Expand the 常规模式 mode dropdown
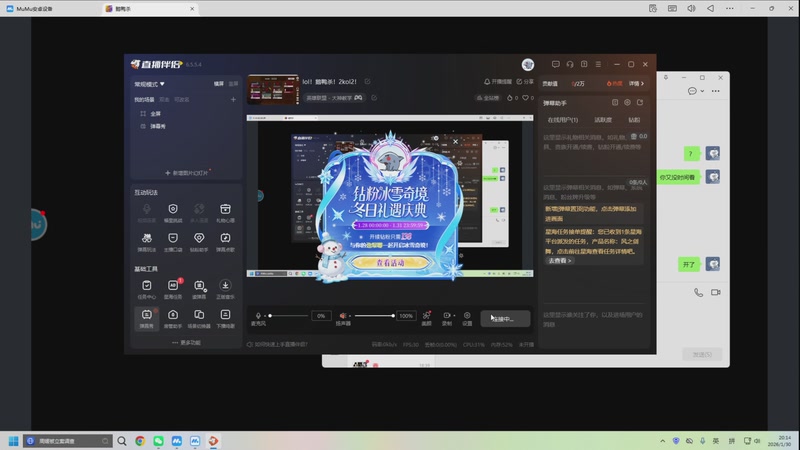 click(149, 84)
